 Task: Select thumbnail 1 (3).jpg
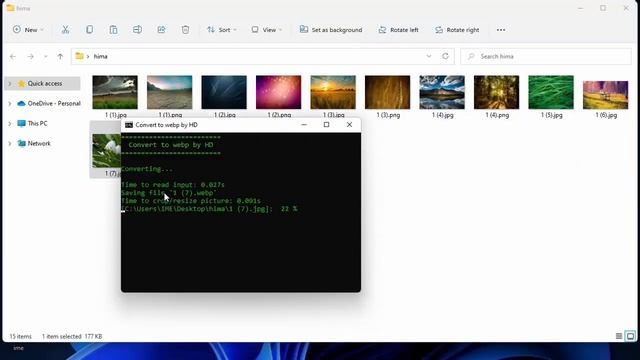(333, 92)
